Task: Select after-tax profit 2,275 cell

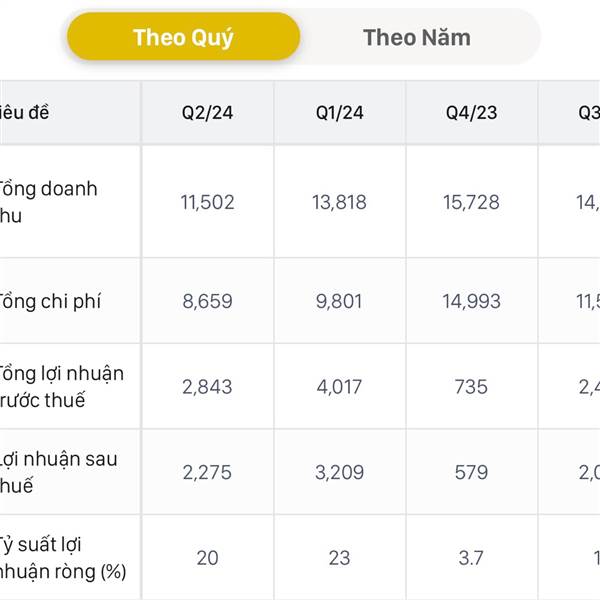Action: [x=207, y=472]
